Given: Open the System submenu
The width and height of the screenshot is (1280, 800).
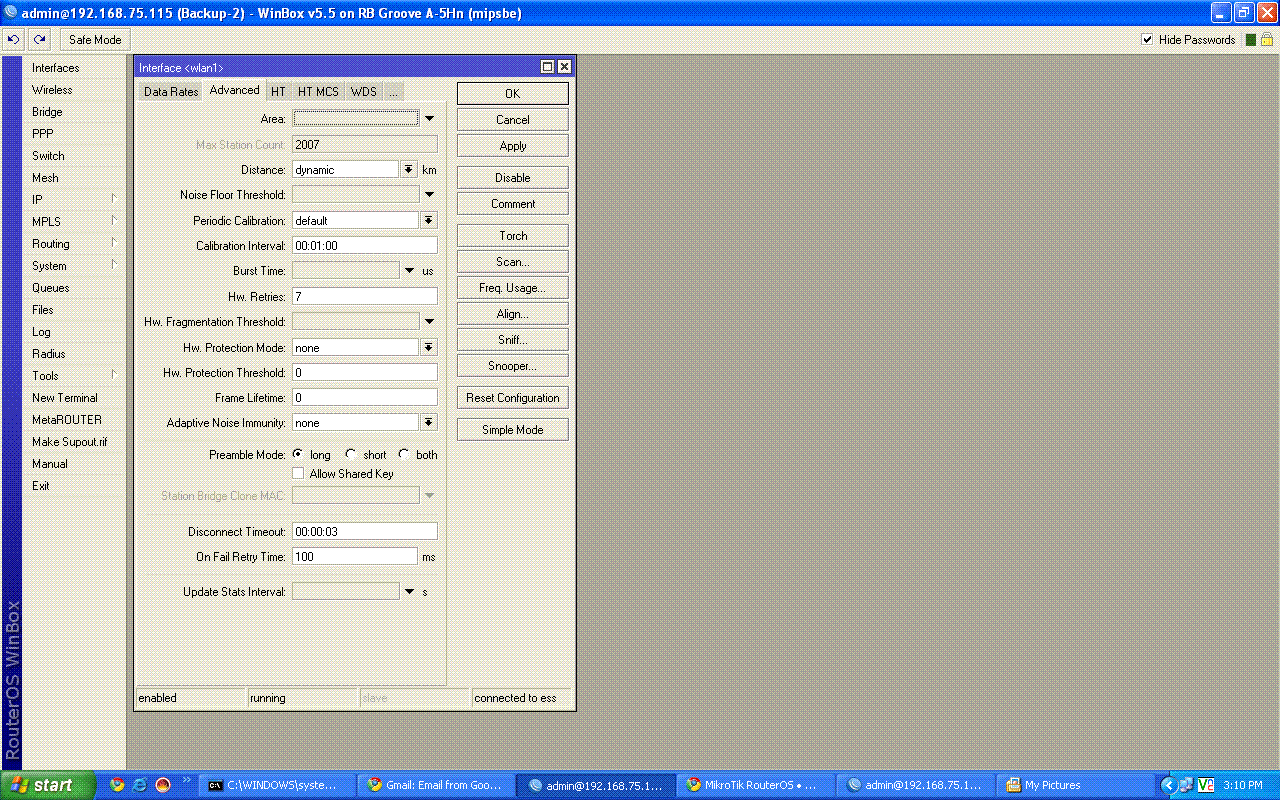Looking at the screenshot, I should click(74, 266).
